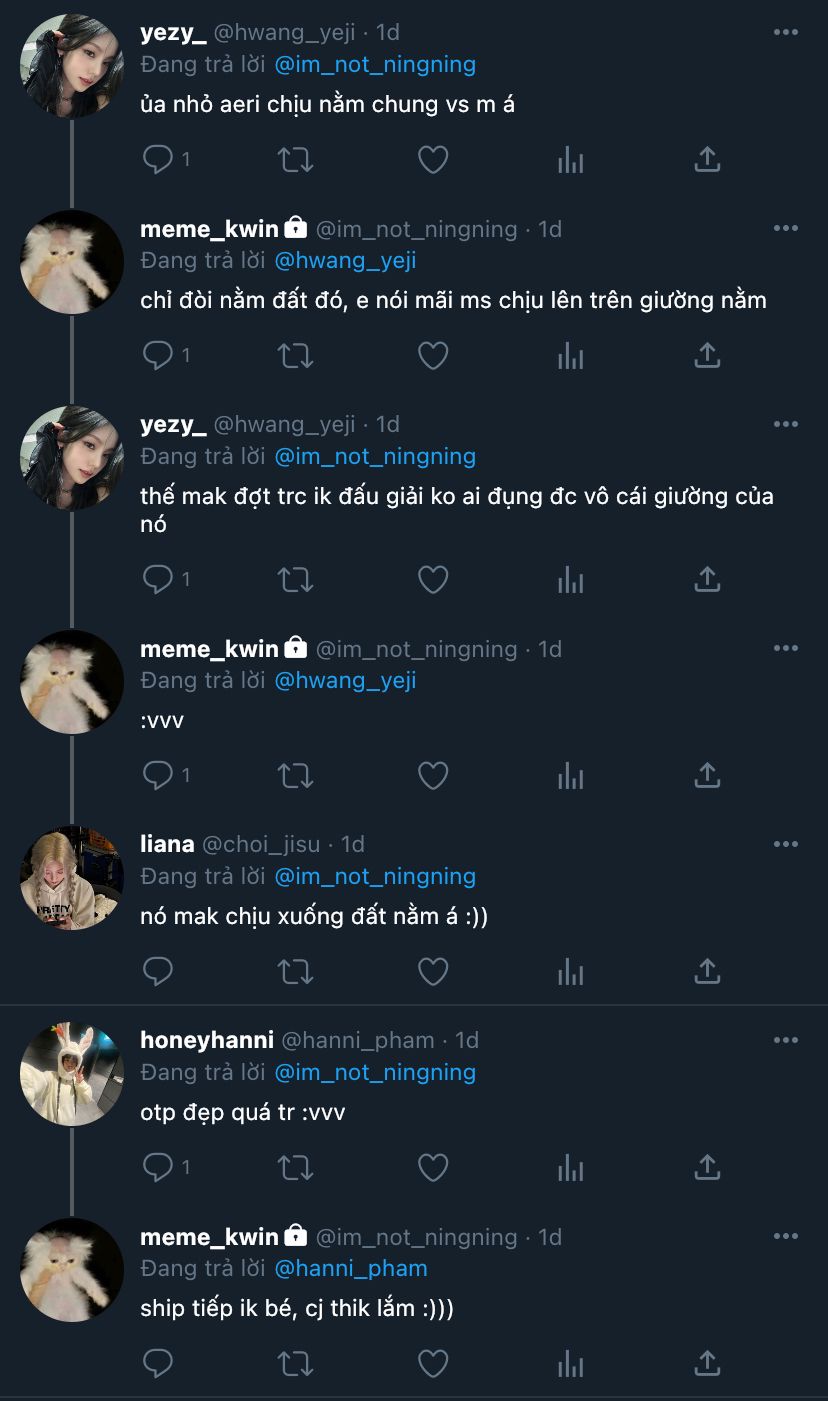The height and width of the screenshot is (1401, 828).
Task: Open the @im_not_ningning mention in liana's tweet
Action: 375,876
